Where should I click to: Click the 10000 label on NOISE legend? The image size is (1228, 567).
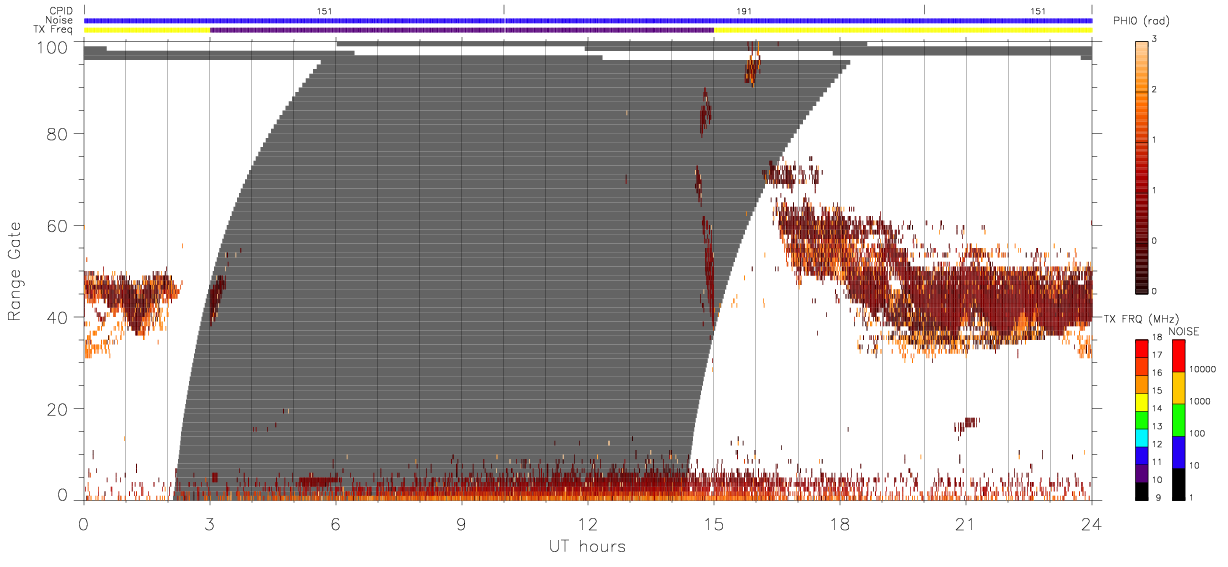click(1203, 369)
